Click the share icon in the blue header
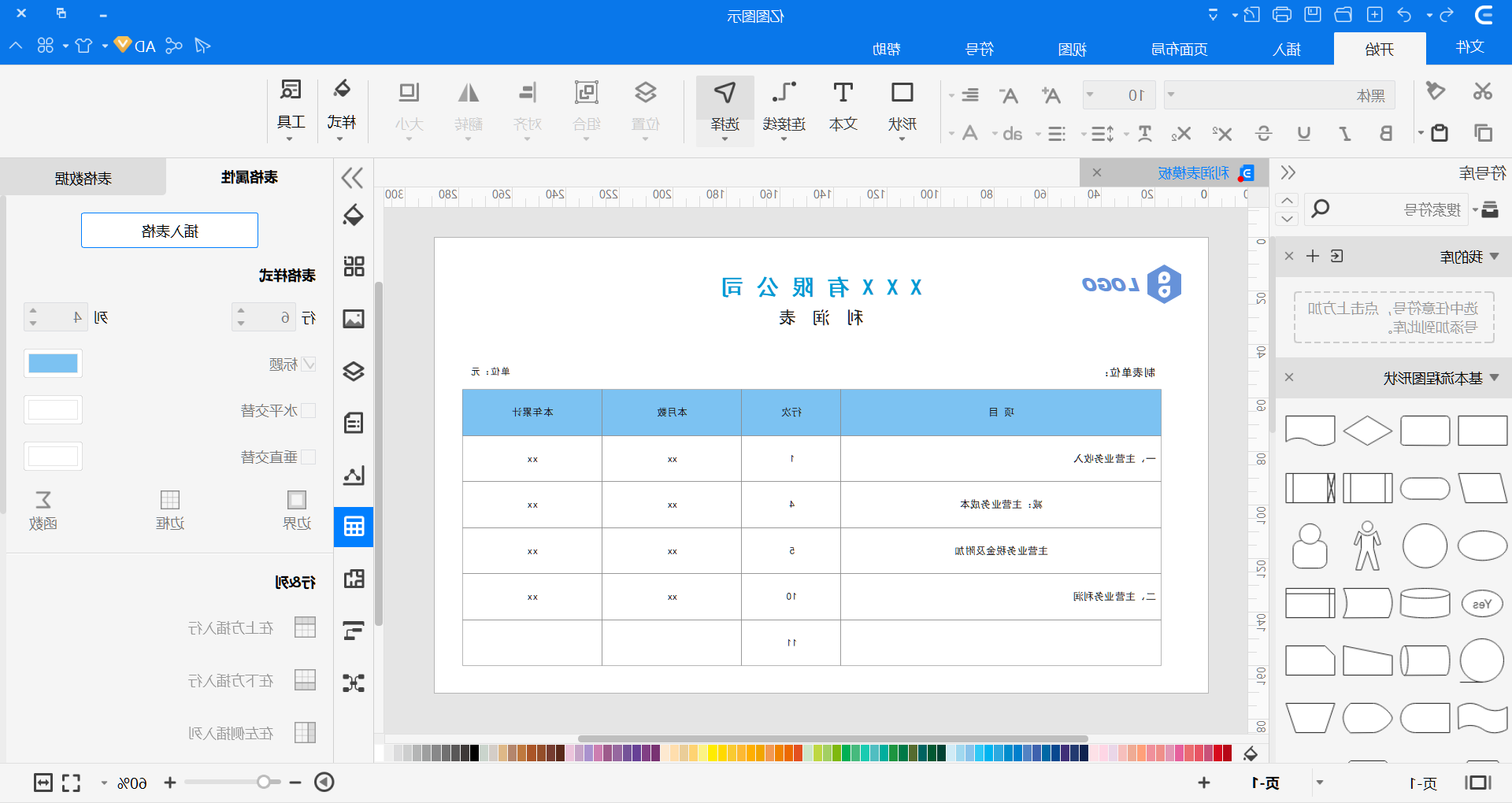1512x803 pixels. (174, 46)
